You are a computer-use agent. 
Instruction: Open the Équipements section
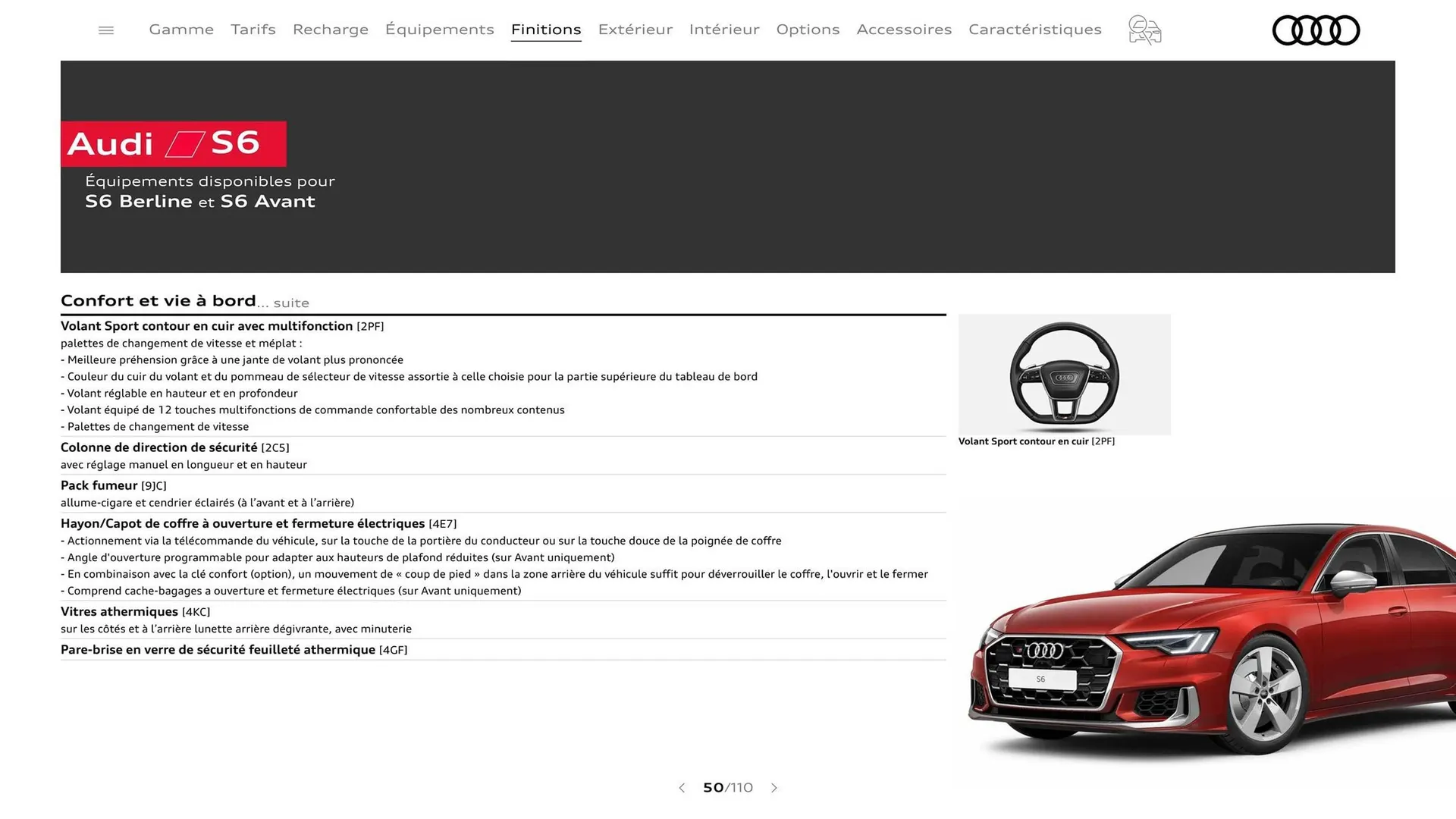pyautogui.click(x=439, y=30)
